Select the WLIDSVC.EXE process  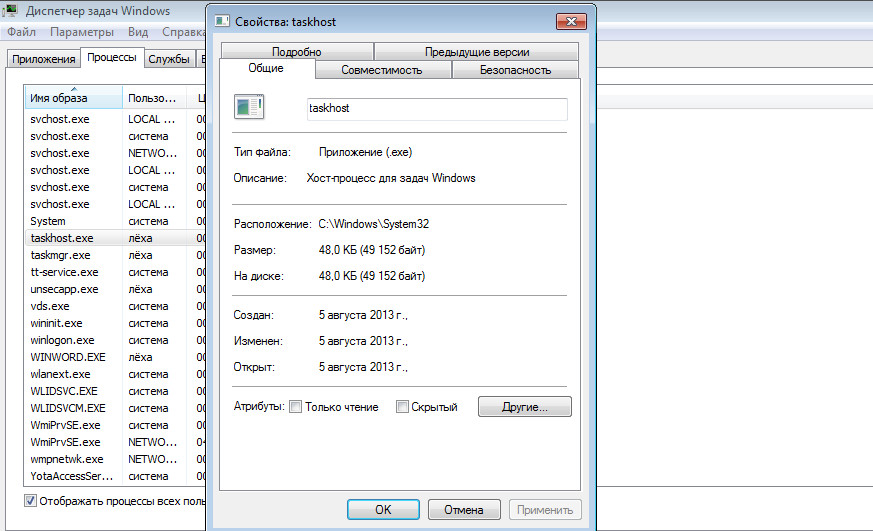pos(115,391)
